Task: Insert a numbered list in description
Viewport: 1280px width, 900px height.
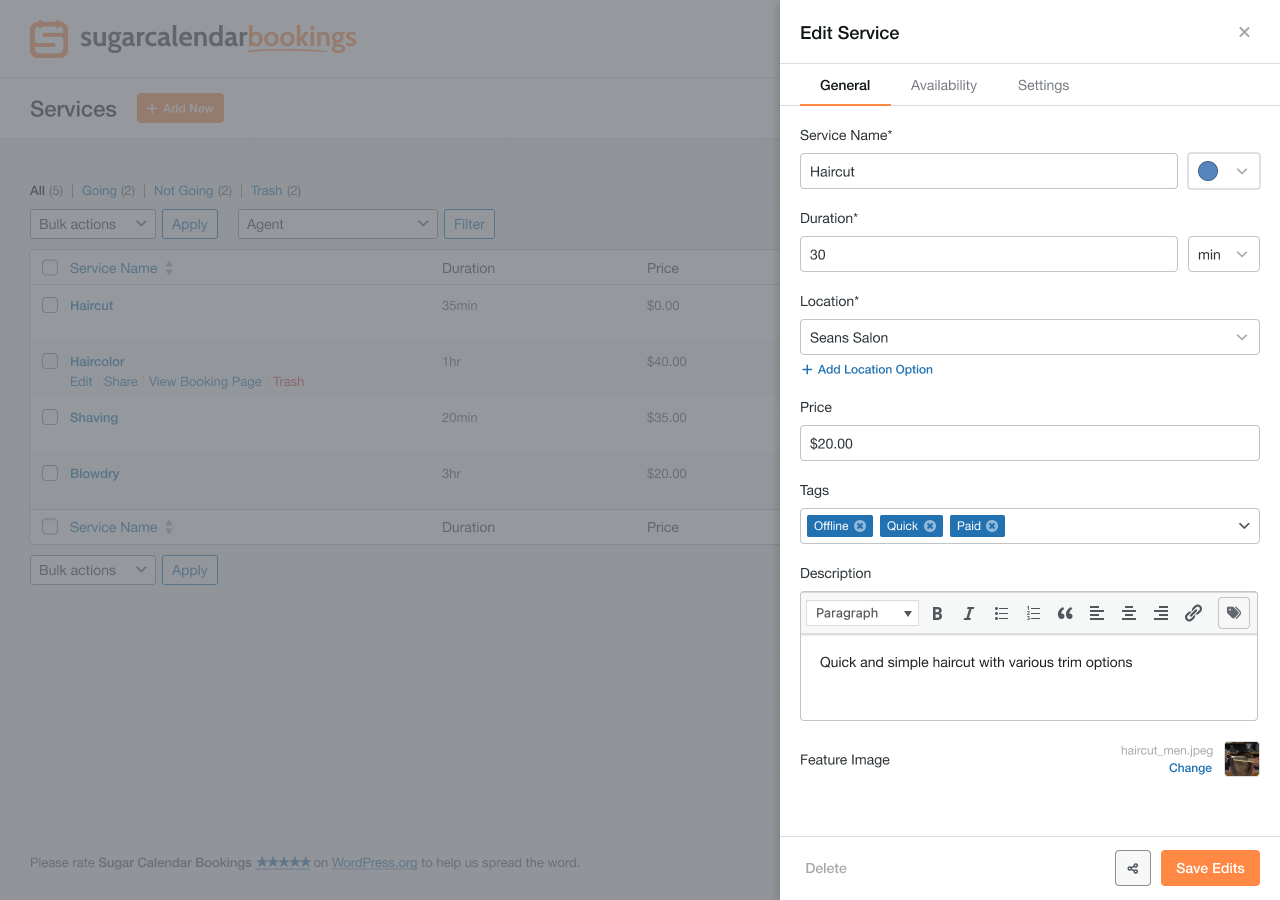Action: coord(1033,613)
